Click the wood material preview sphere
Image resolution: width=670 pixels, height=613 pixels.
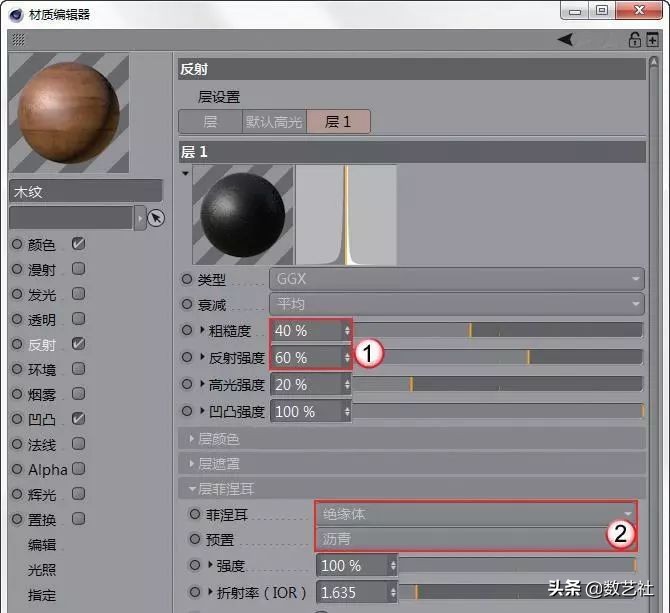(69, 113)
